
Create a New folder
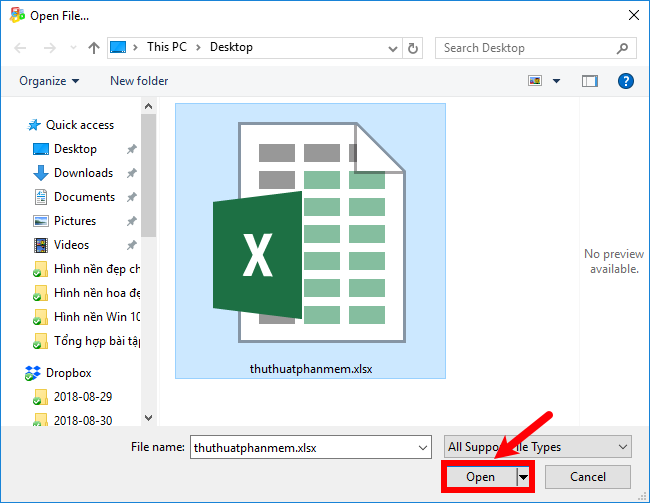[x=139, y=81]
